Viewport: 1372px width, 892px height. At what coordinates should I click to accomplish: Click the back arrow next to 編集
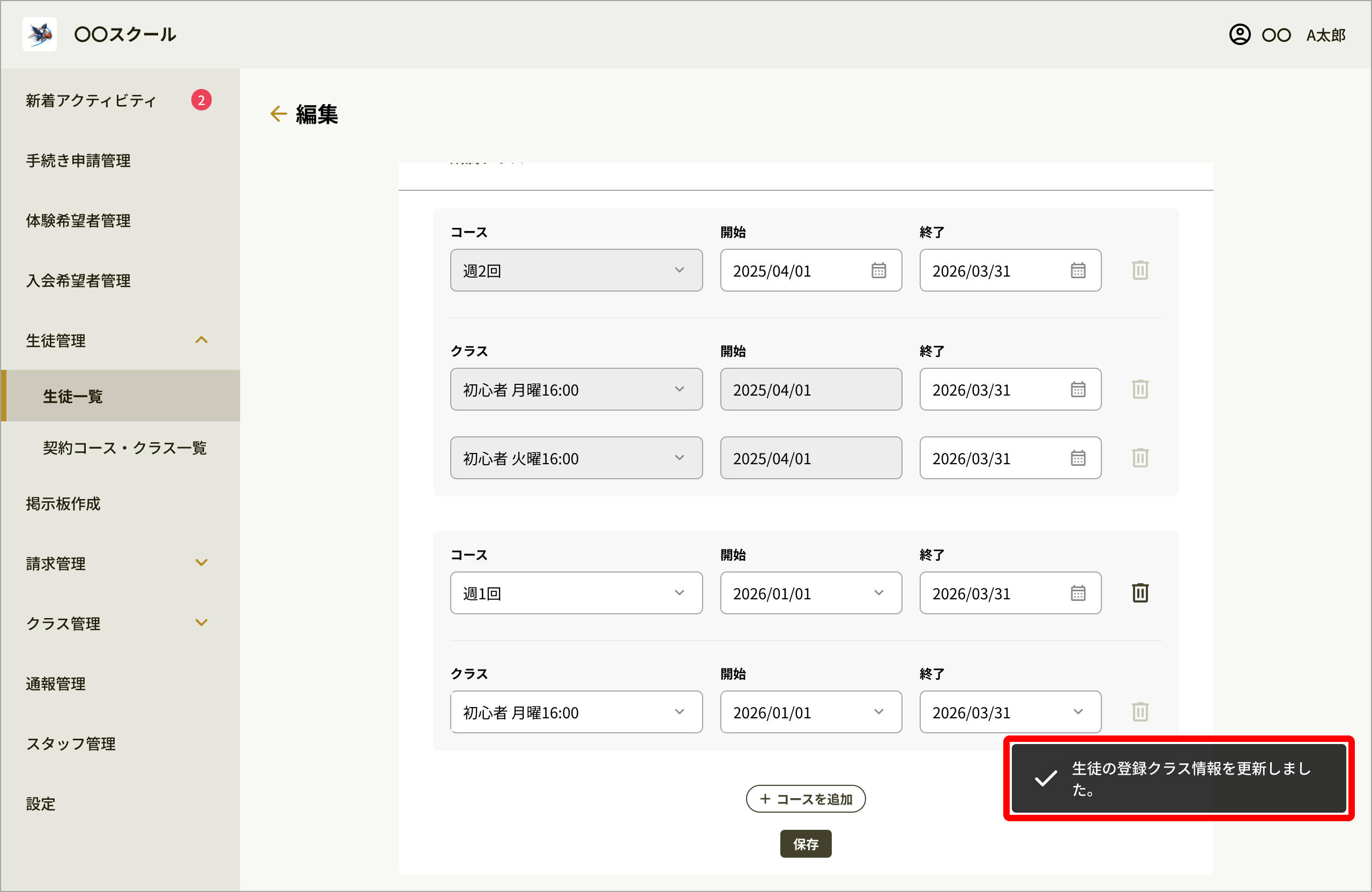[x=279, y=114]
